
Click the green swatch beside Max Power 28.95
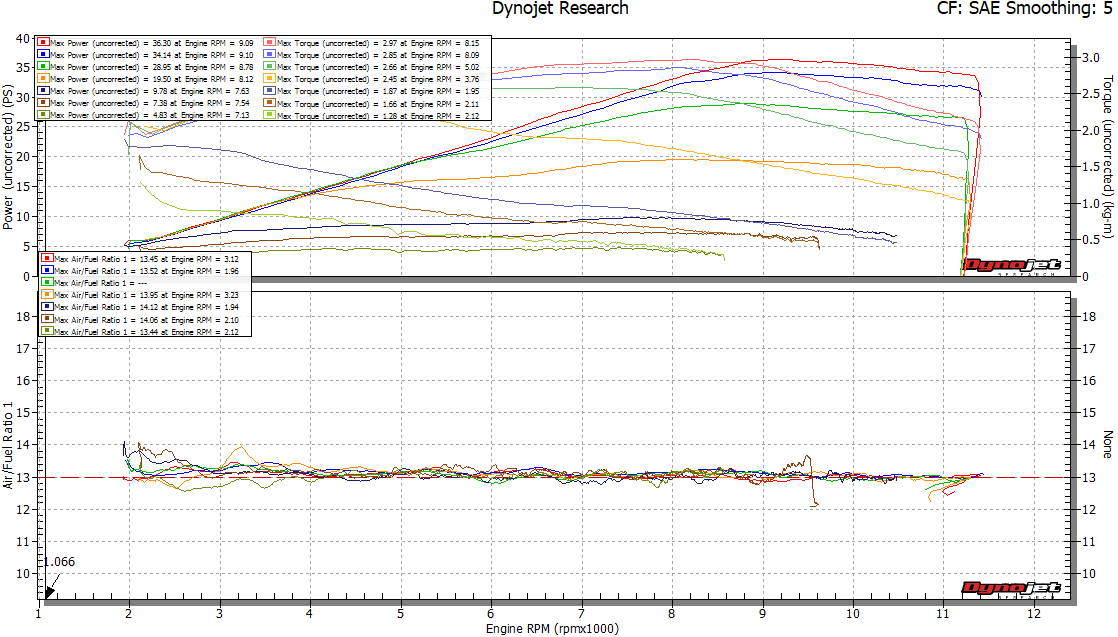click(x=43, y=67)
